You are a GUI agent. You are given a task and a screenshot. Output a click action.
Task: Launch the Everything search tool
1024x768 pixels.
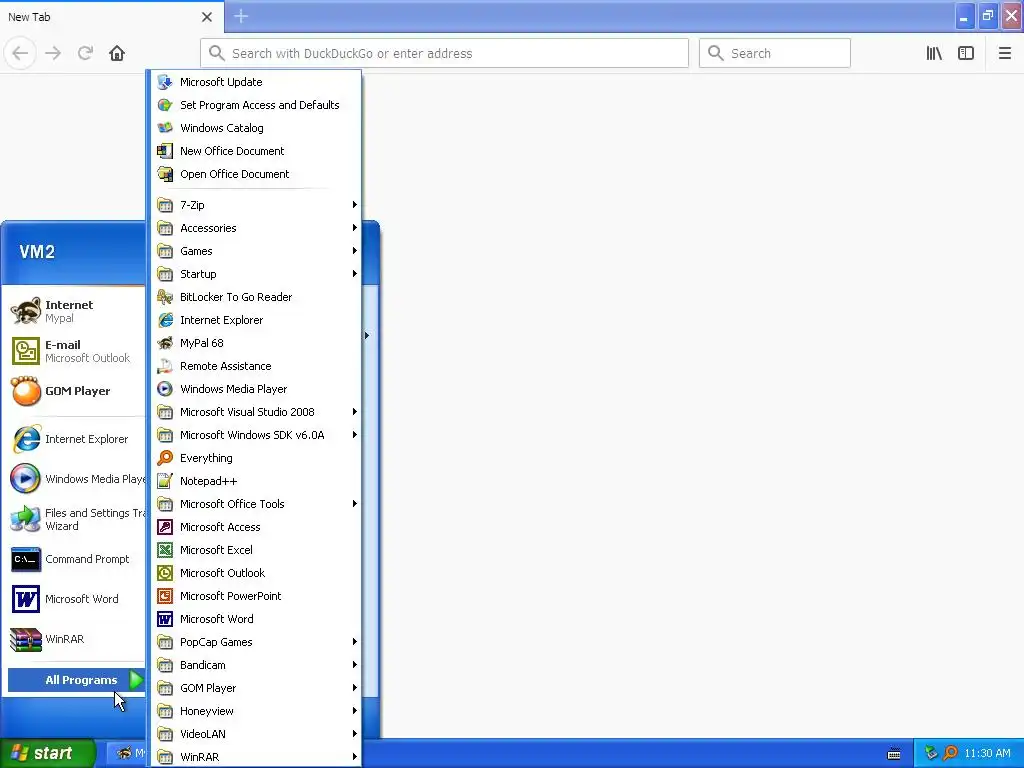tap(256, 458)
